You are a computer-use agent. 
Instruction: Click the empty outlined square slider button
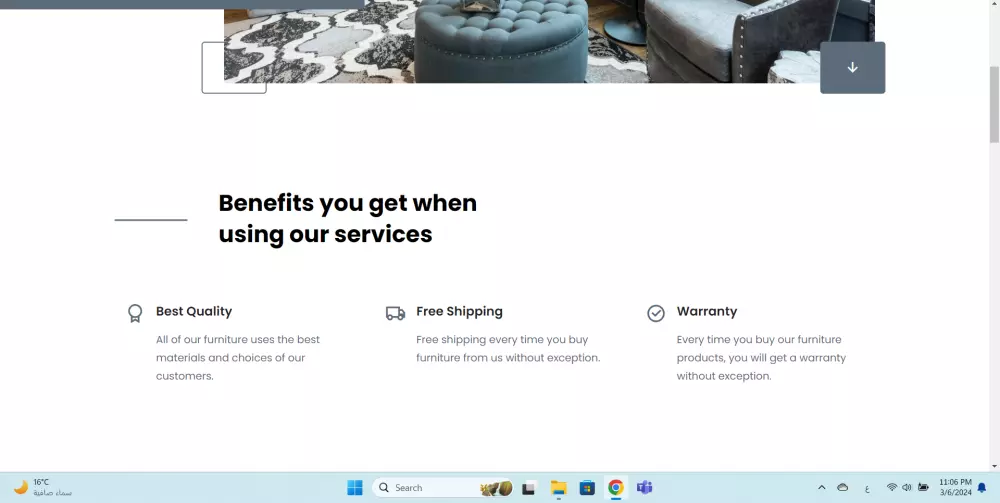click(234, 68)
